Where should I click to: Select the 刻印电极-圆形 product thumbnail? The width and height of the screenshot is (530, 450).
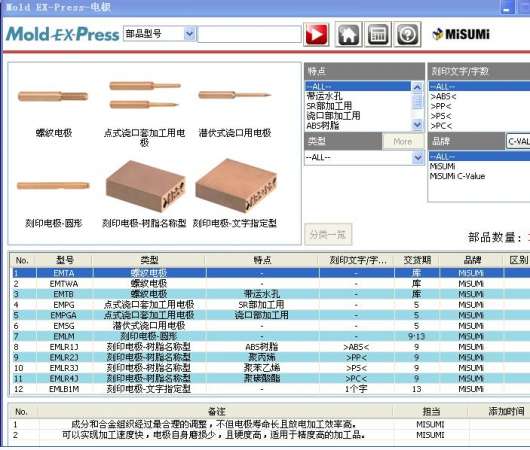pos(53,185)
